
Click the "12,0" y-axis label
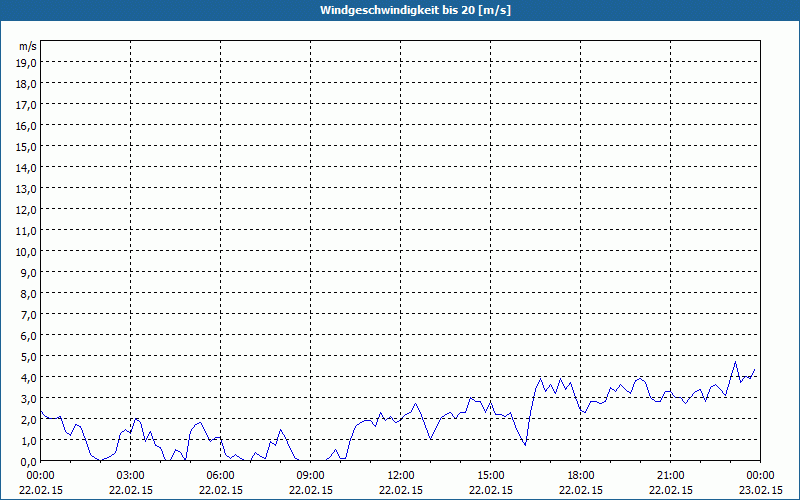(27, 210)
